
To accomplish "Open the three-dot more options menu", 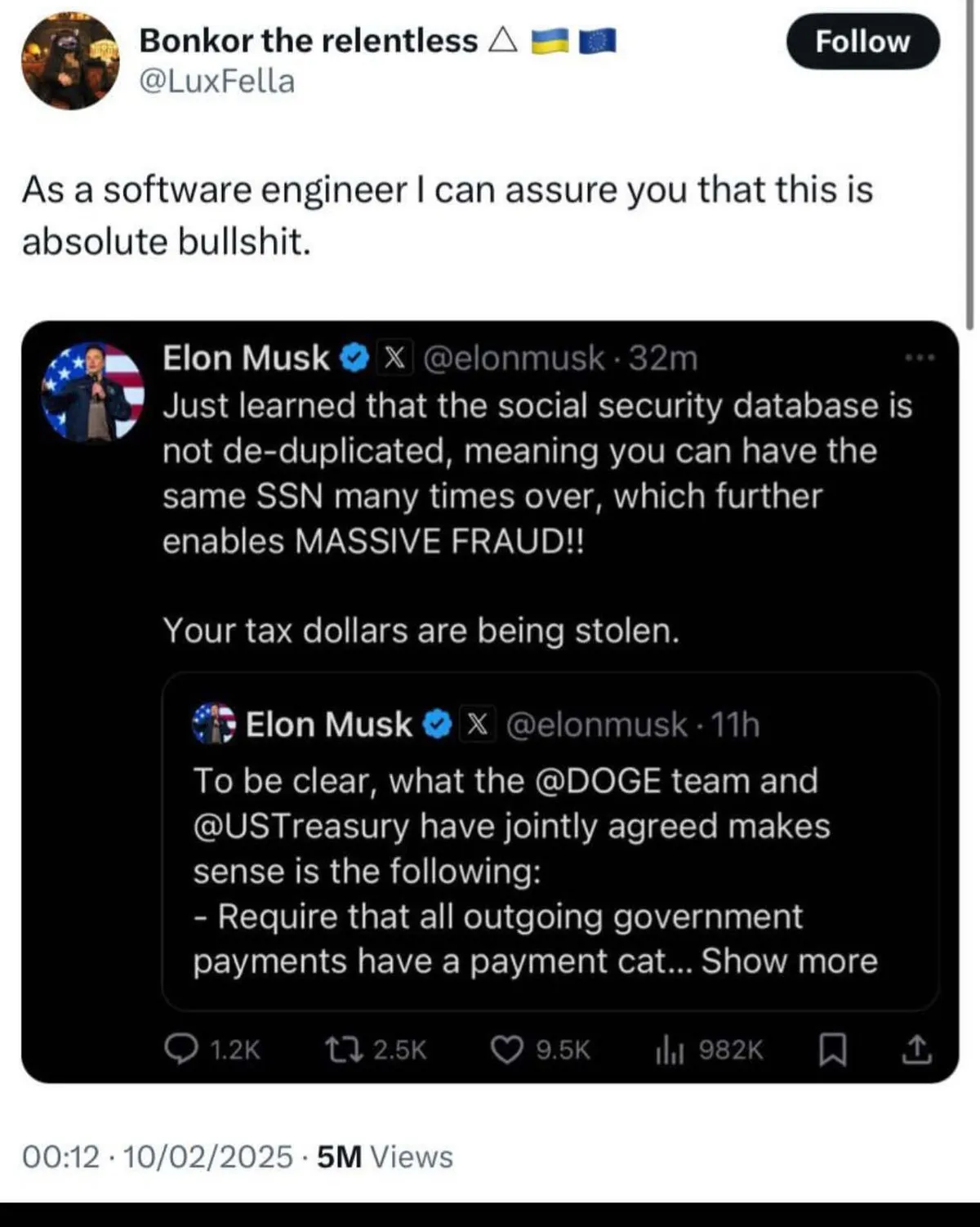I will click(x=920, y=358).
